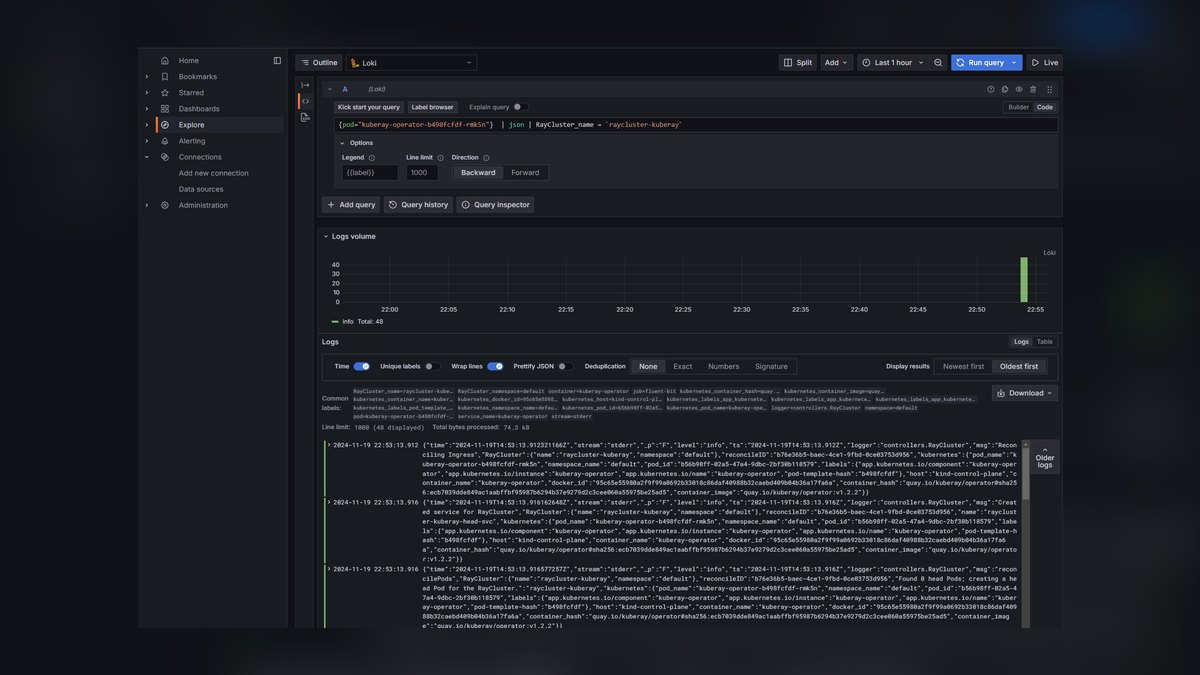The width and height of the screenshot is (1200, 675).
Task: Open Home from the sidebar house icon
Action: pos(165,61)
